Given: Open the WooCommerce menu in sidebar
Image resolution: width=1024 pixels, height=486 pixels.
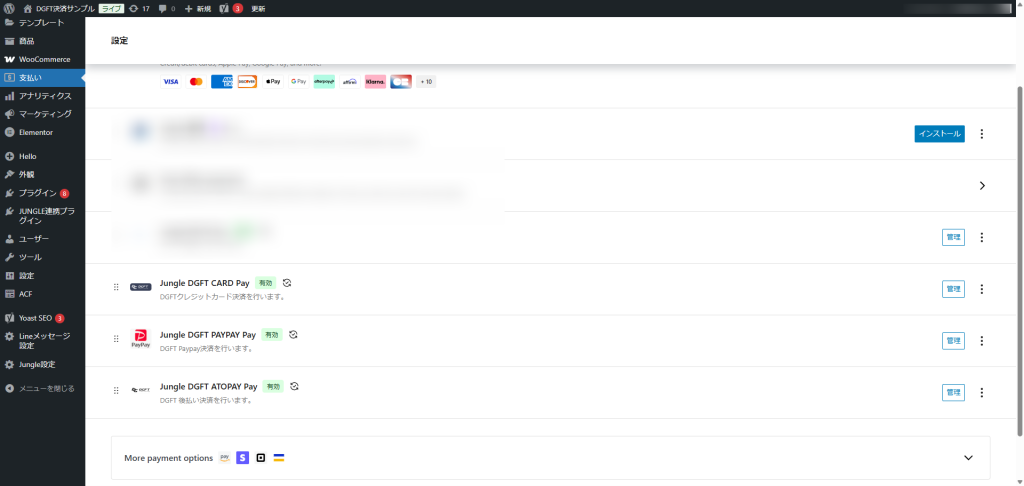Looking at the screenshot, I should coord(44,59).
